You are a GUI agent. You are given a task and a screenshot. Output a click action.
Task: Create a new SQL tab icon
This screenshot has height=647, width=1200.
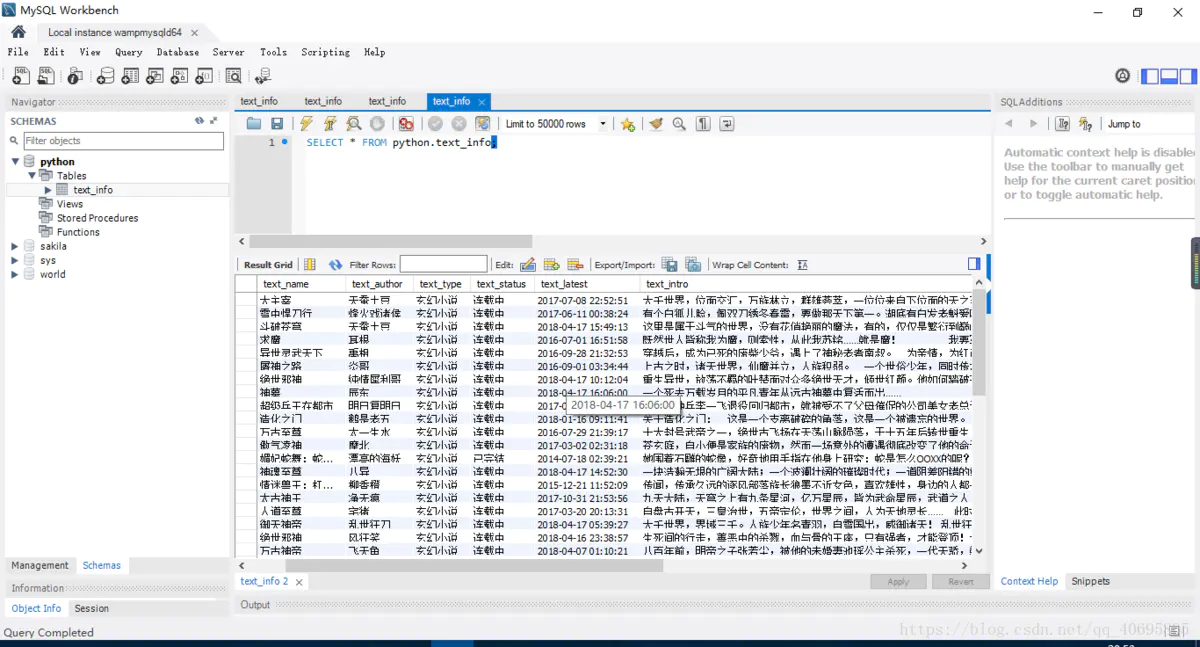(21, 76)
